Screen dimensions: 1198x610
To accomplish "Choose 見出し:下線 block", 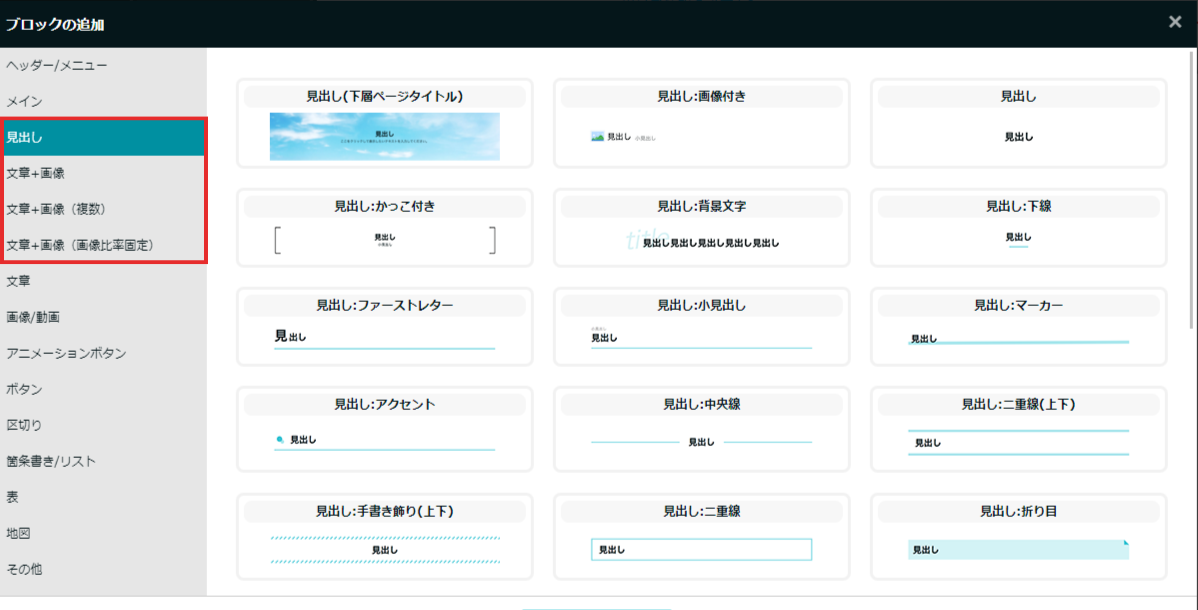I will coord(1018,228).
